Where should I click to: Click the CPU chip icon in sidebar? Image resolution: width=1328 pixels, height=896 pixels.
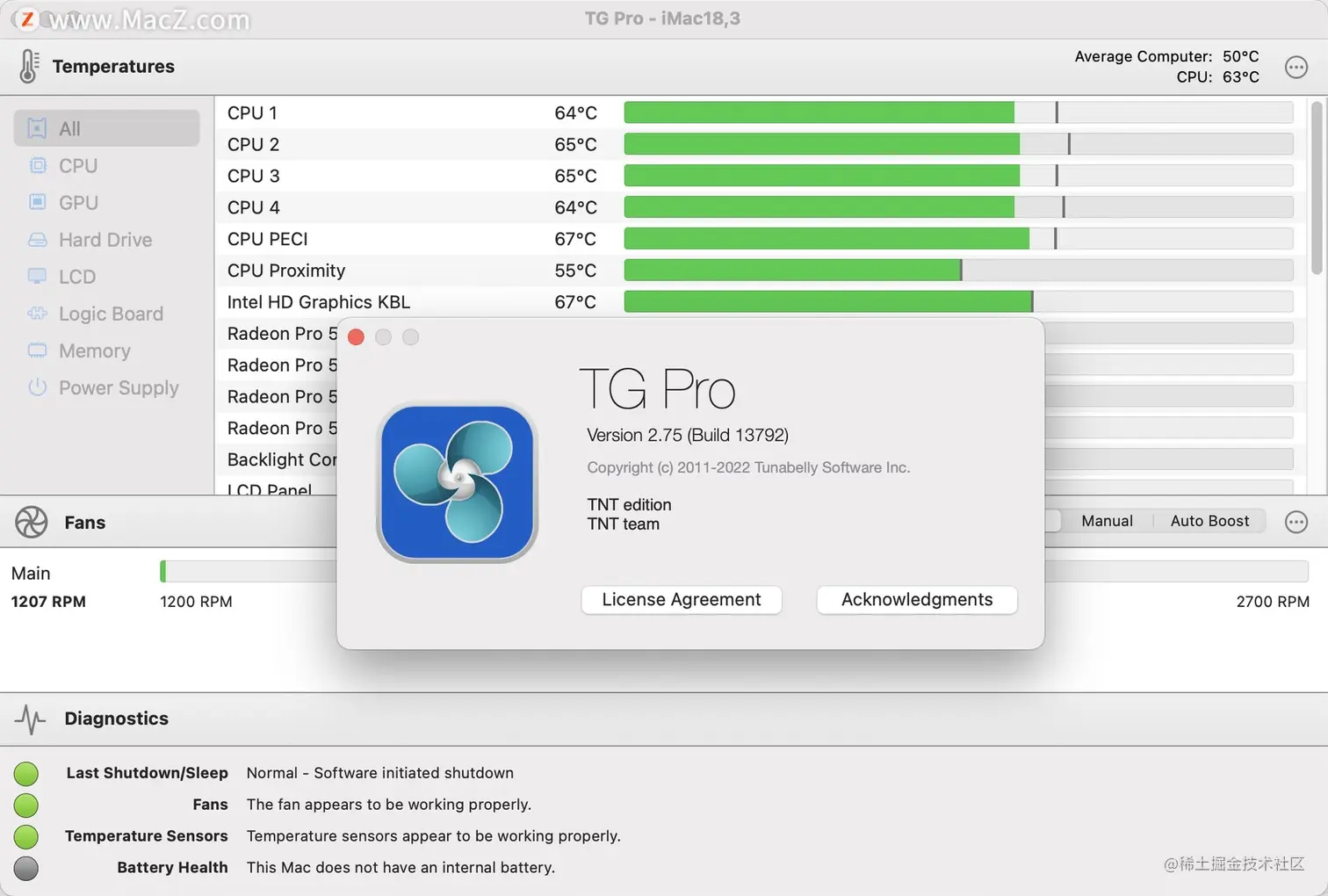click(x=37, y=165)
